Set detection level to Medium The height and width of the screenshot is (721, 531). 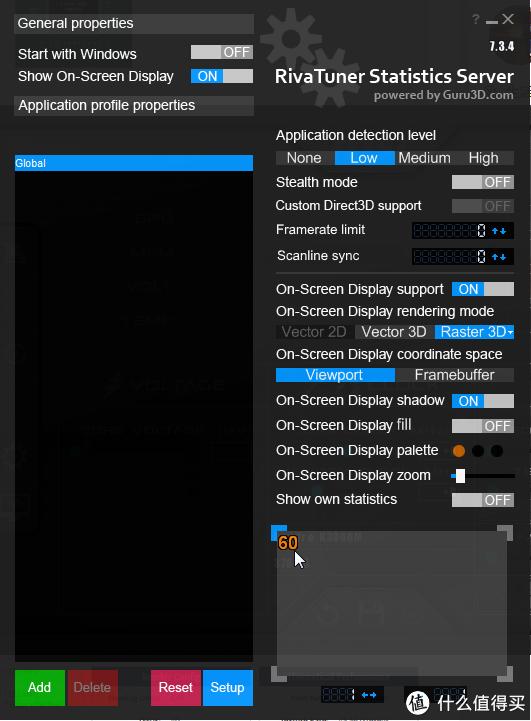coord(424,158)
